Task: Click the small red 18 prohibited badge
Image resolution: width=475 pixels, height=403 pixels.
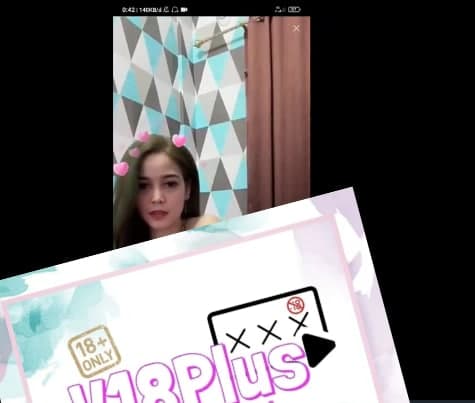Action: click(x=296, y=305)
